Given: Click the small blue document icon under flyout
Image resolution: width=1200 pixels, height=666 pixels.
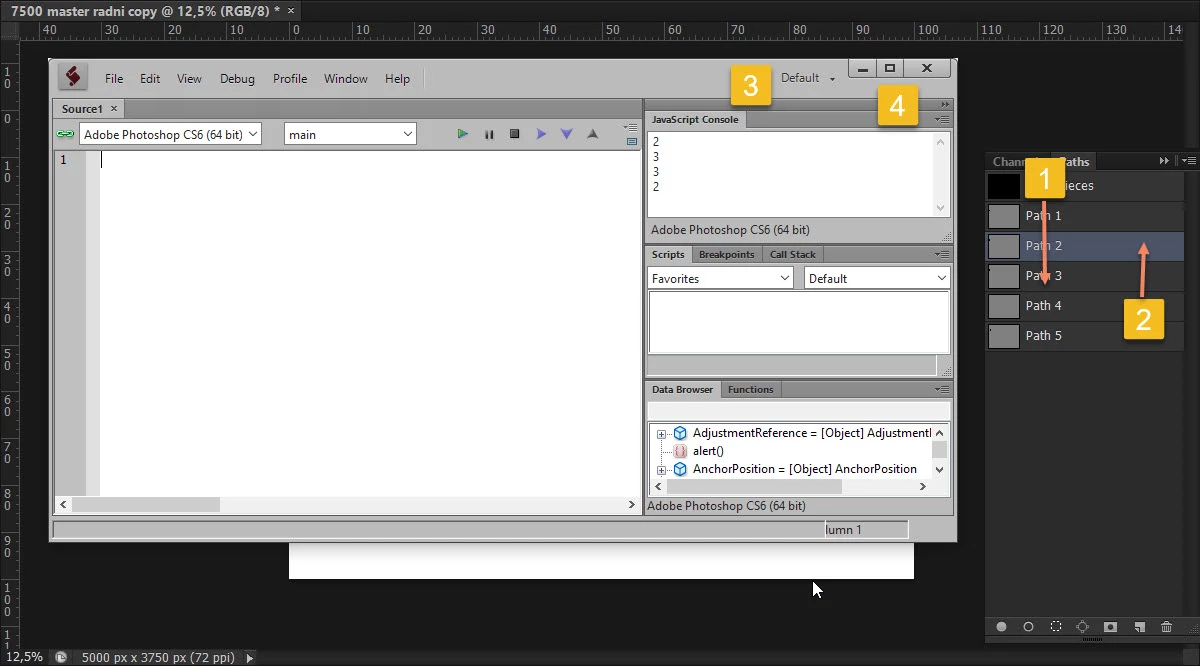Looking at the screenshot, I should point(632,142).
